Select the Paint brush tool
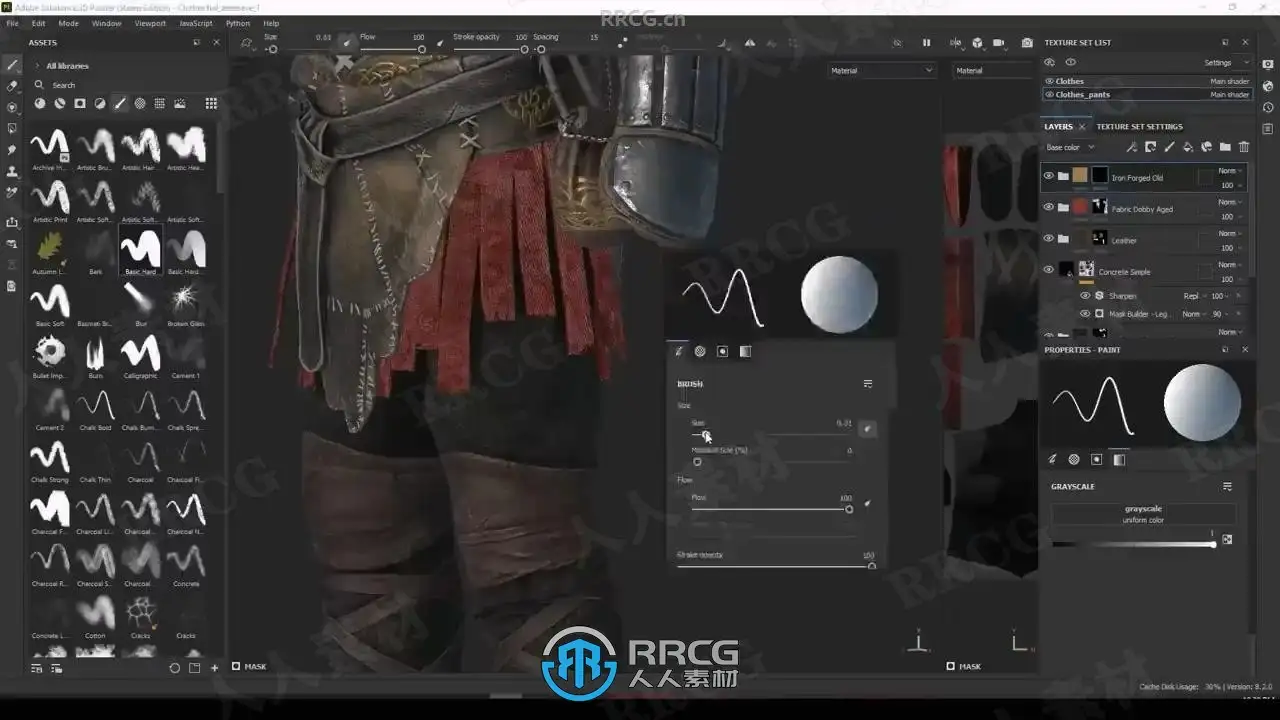The image size is (1280, 720). [x=13, y=64]
